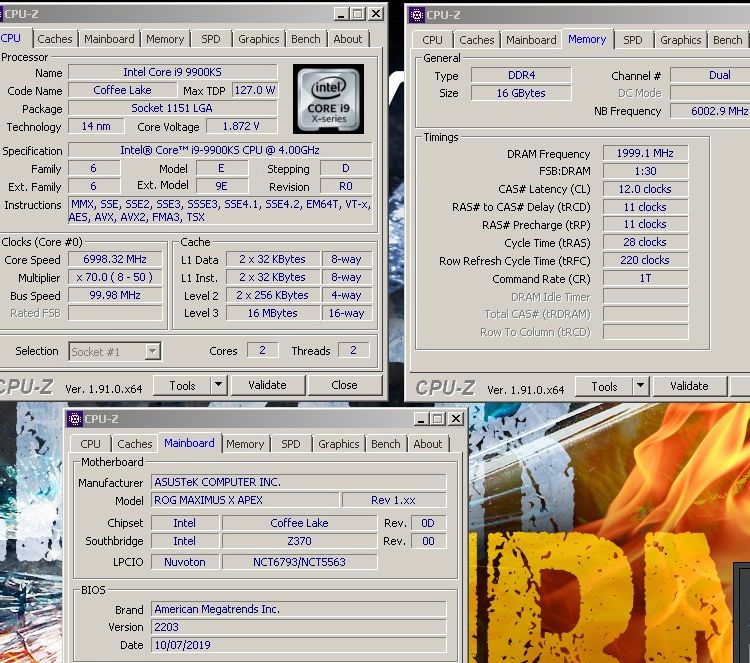Image resolution: width=750 pixels, height=663 pixels.
Task: Click the DRAM Frequency value '1999.1 MHz'
Action: [645, 153]
